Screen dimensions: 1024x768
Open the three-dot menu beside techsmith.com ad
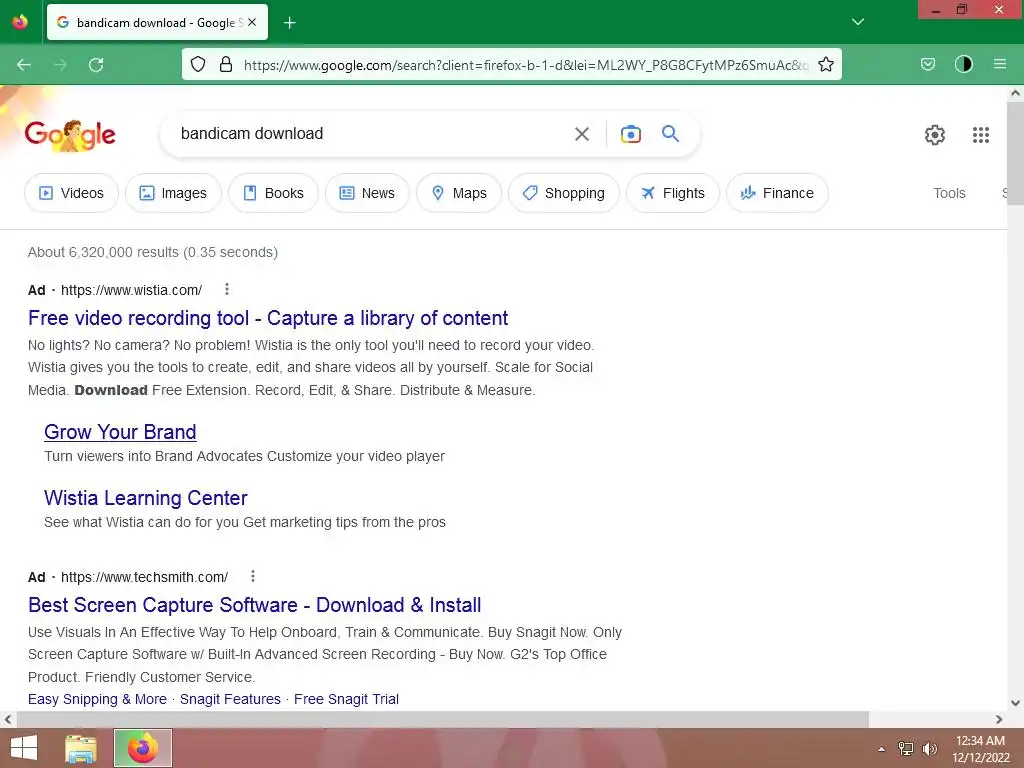click(x=253, y=576)
